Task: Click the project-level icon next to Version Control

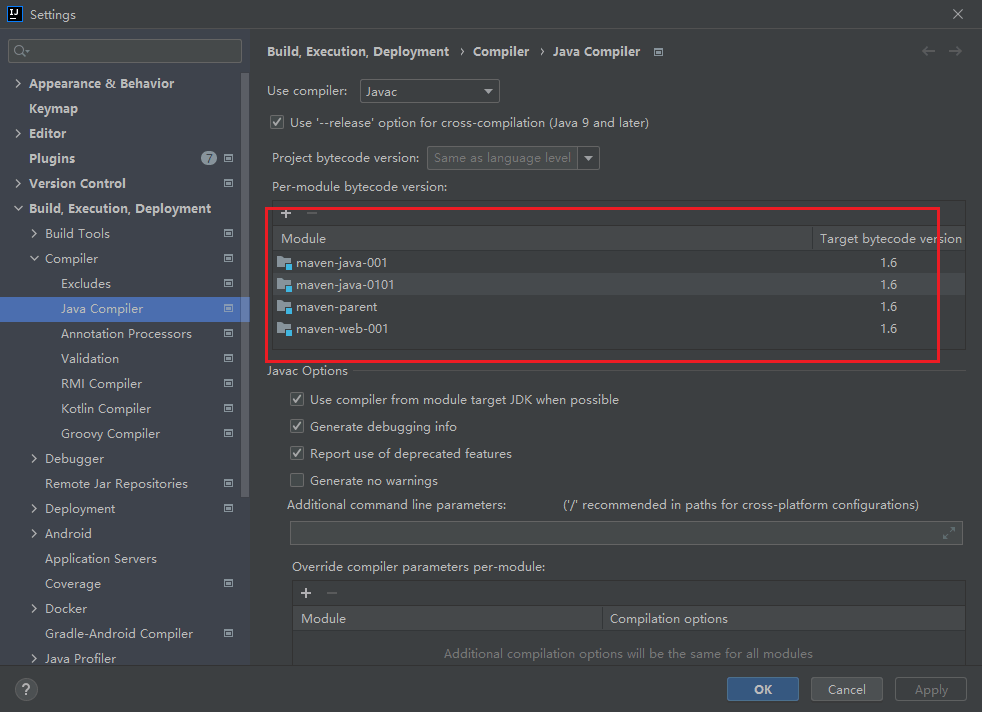Action: point(229,183)
